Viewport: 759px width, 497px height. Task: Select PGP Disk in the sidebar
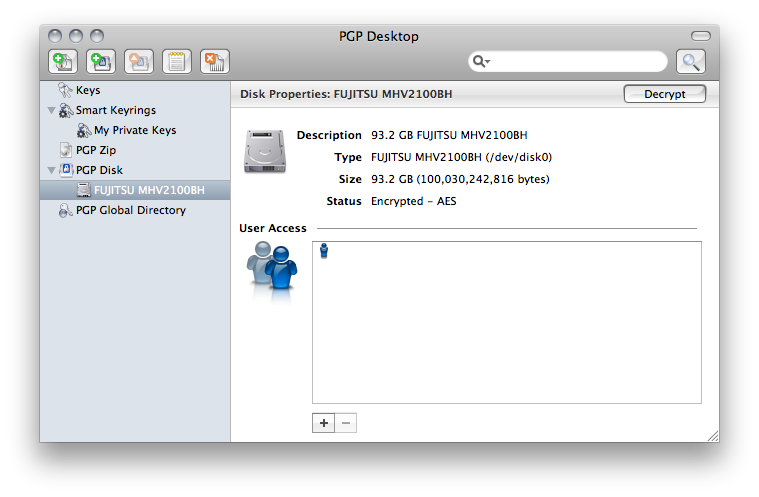click(x=99, y=170)
